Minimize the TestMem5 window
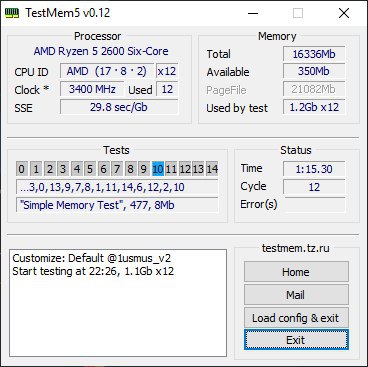 click(x=253, y=13)
